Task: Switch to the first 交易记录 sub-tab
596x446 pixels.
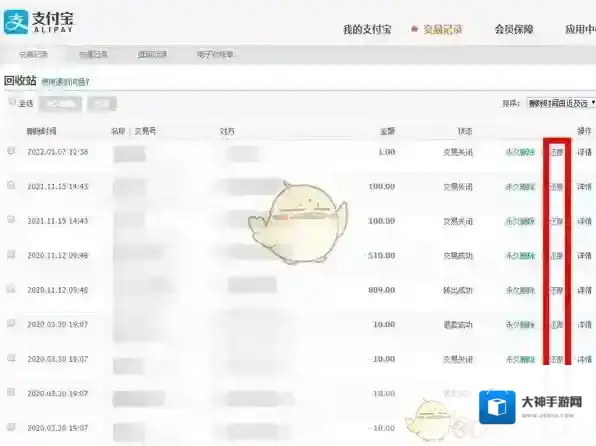Action: pyautogui.click(x=33, y=55)
